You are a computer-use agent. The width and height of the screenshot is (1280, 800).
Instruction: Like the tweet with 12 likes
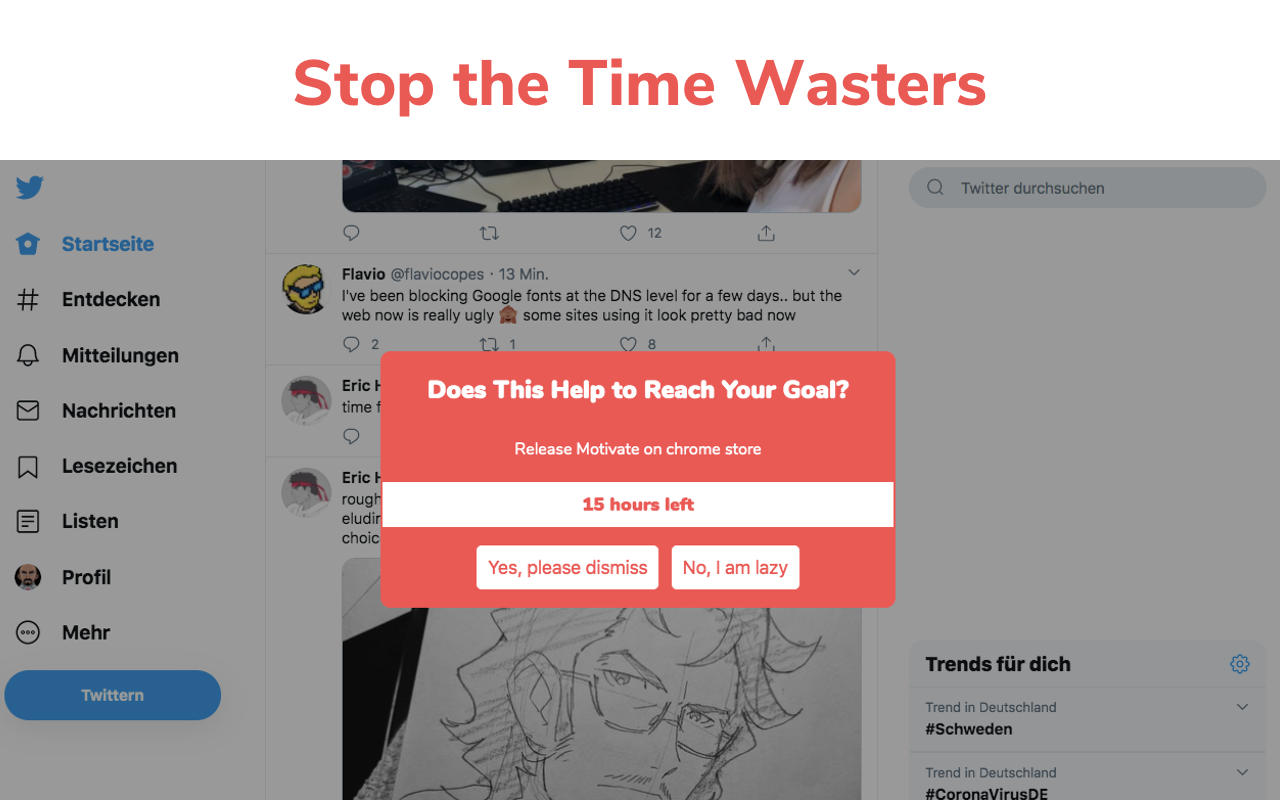[x=628, y=233]
